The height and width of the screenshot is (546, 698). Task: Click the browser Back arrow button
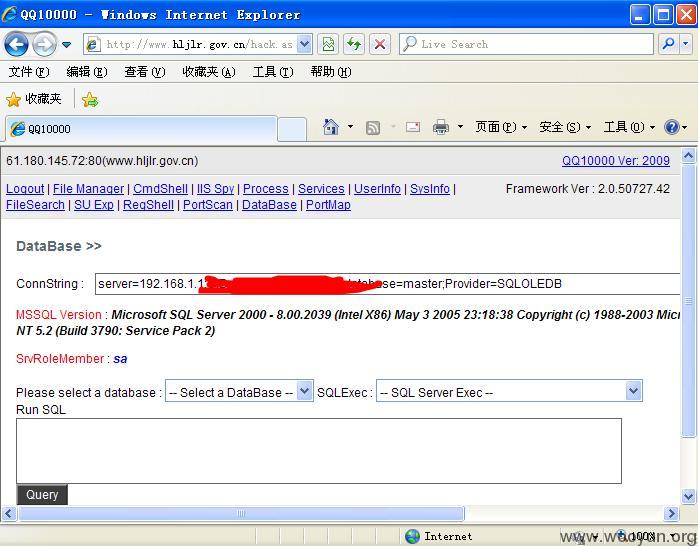tap(16, 44)
